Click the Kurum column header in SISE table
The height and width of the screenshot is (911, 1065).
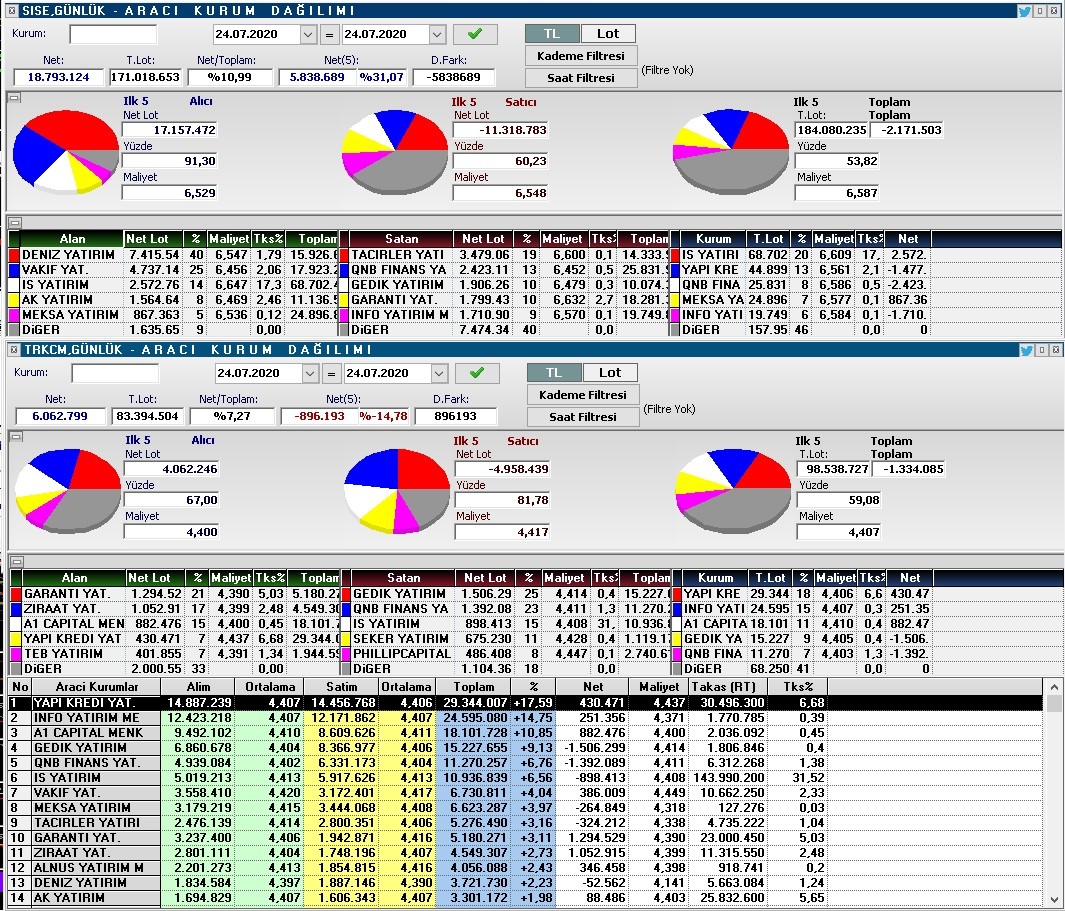pos(713,239)
